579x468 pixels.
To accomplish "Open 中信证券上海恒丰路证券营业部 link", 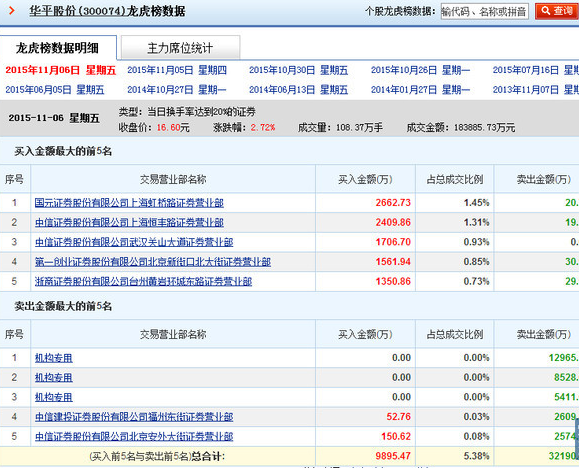I will pos(129,222).
